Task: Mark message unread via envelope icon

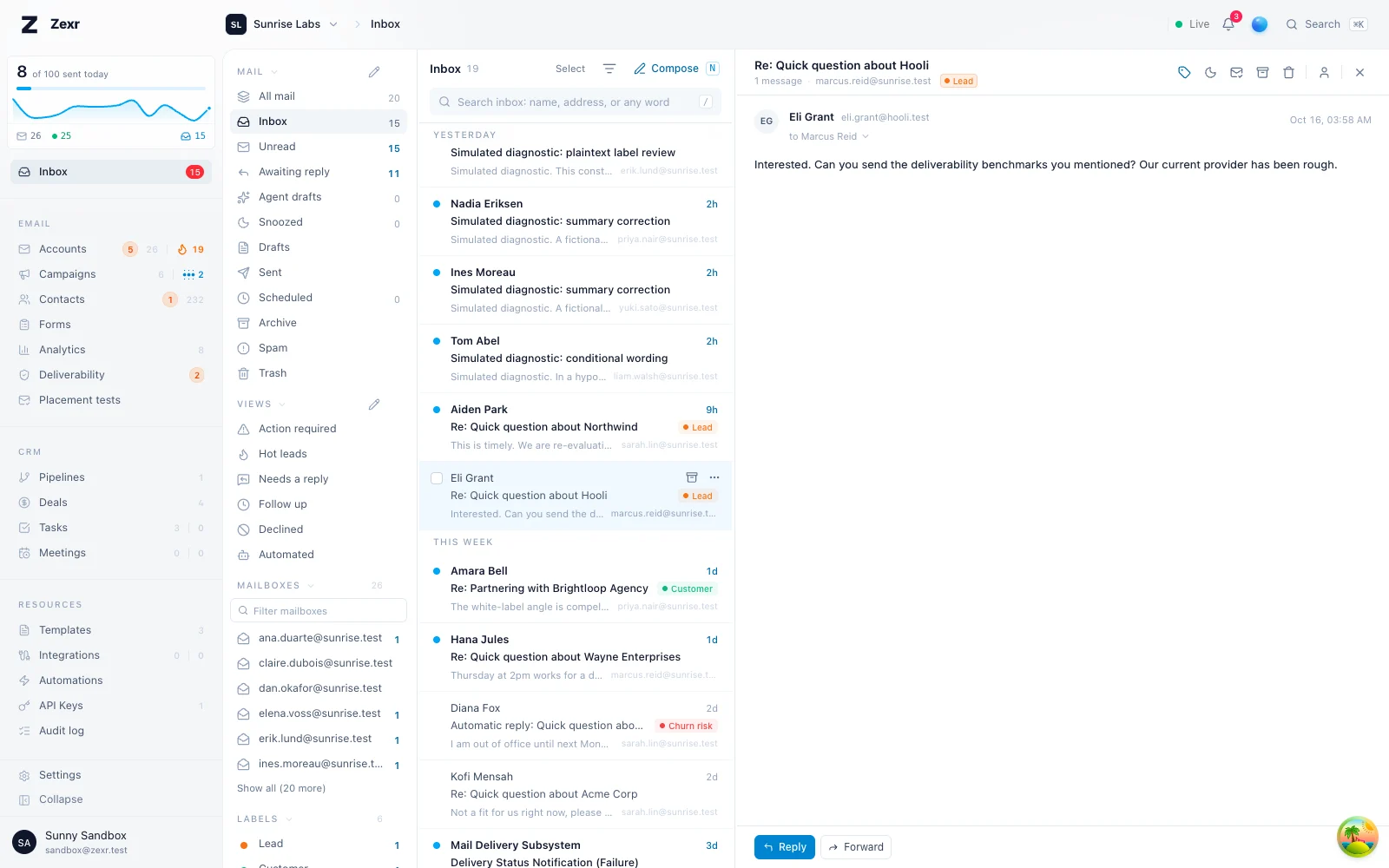Action: click(1236, 73)
